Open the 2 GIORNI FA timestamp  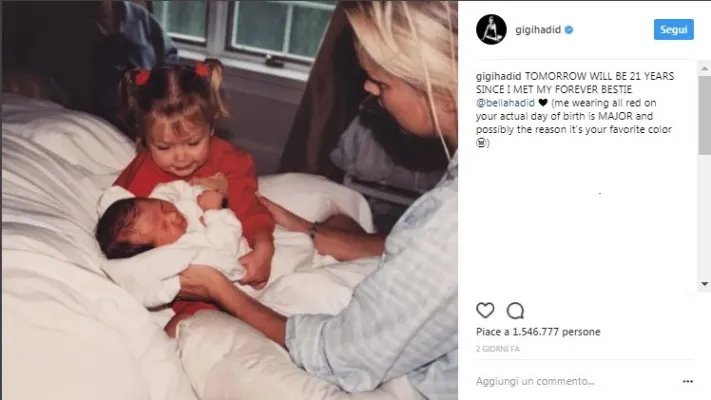click(x=497, y=349)
